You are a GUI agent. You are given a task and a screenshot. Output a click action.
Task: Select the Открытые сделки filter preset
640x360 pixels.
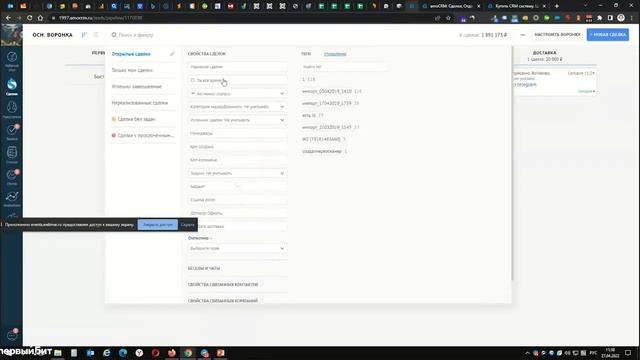(131, 54)
